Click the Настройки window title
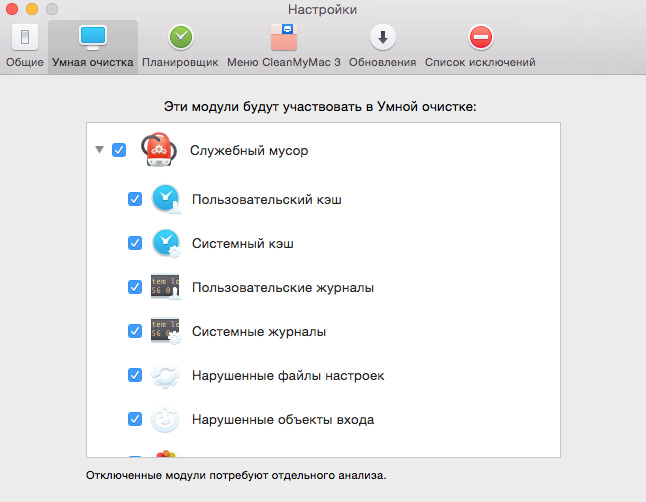The width and height of the screenshot is (646, 502). tap(323, 9)
